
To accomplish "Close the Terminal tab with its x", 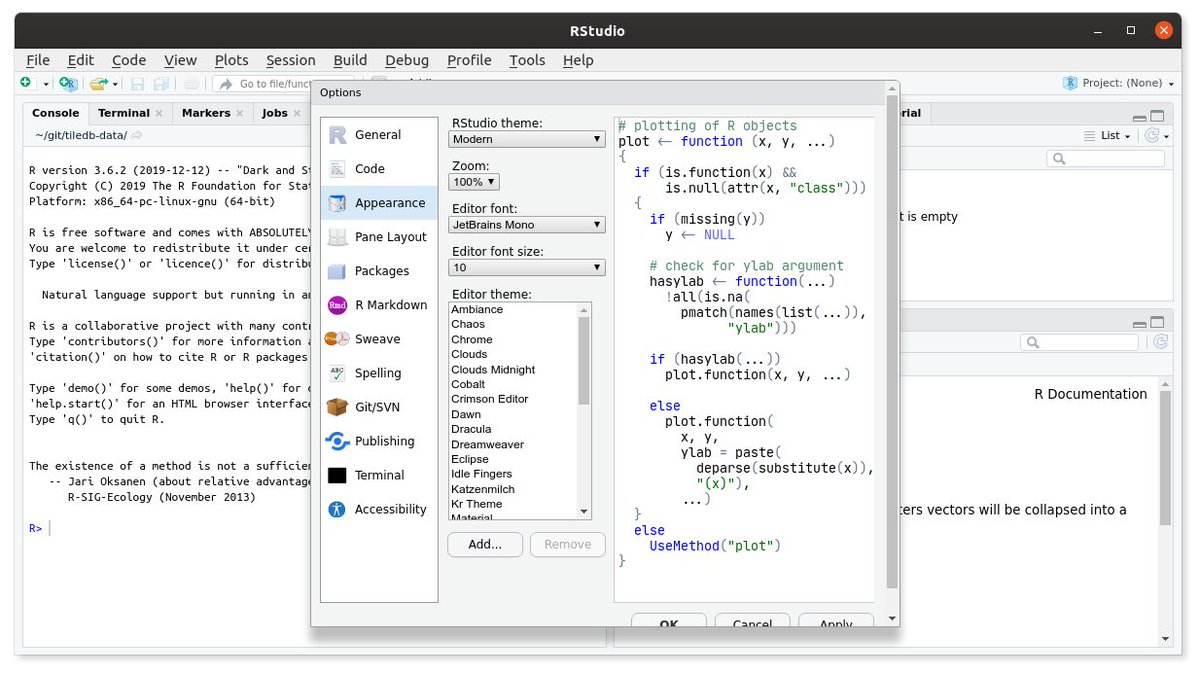I will pos(160,114).
